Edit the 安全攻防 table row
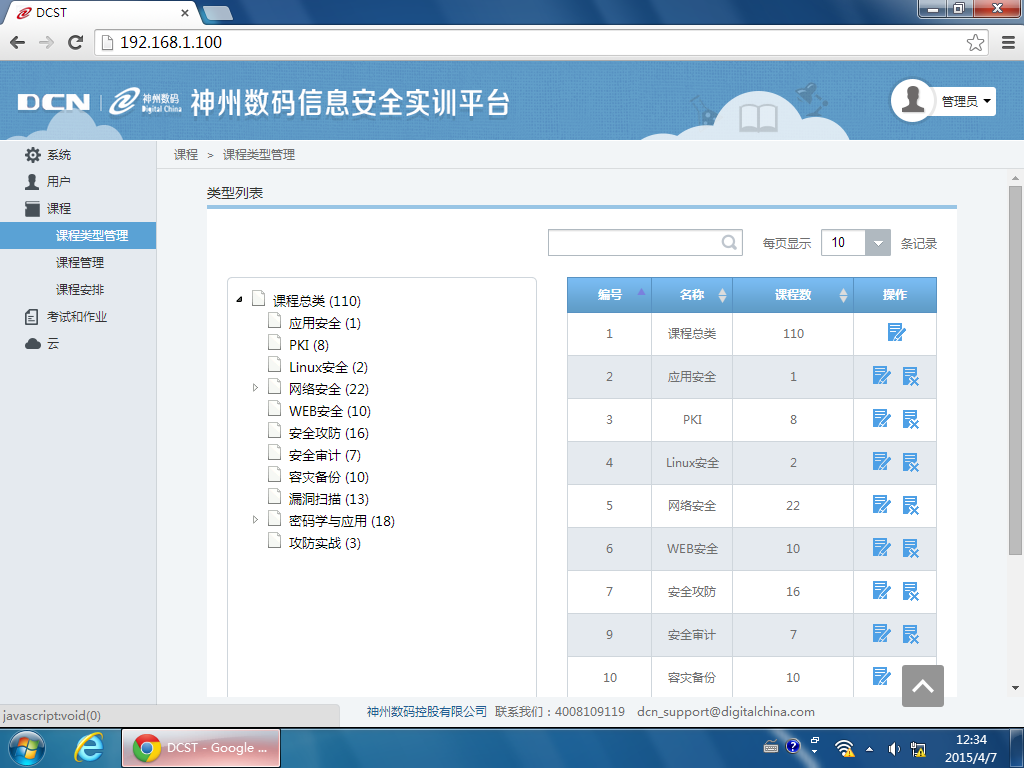This screenshot has width=1024, height=768. click(882, 590)
